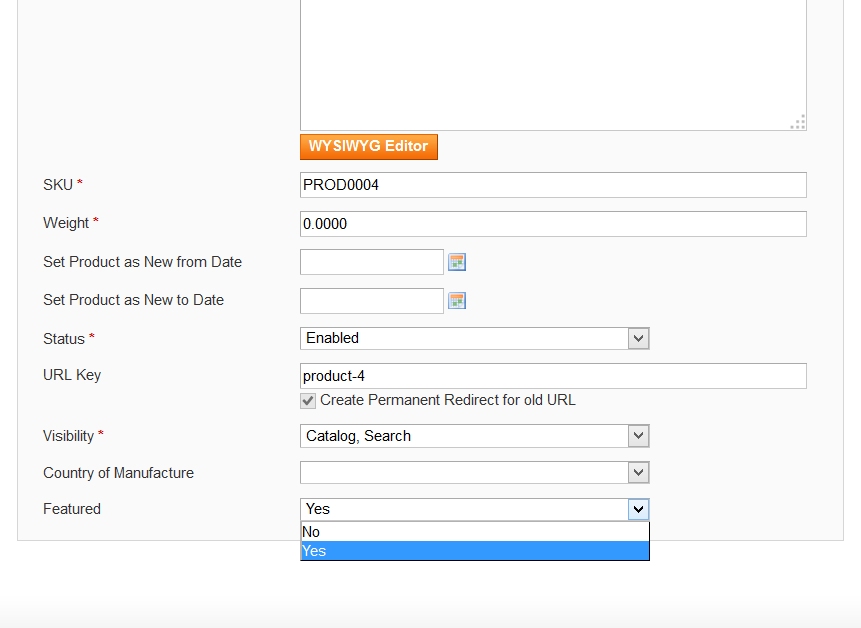Focus the URL Key field
This screenshot has width=861, height=628.
(552, 376)
